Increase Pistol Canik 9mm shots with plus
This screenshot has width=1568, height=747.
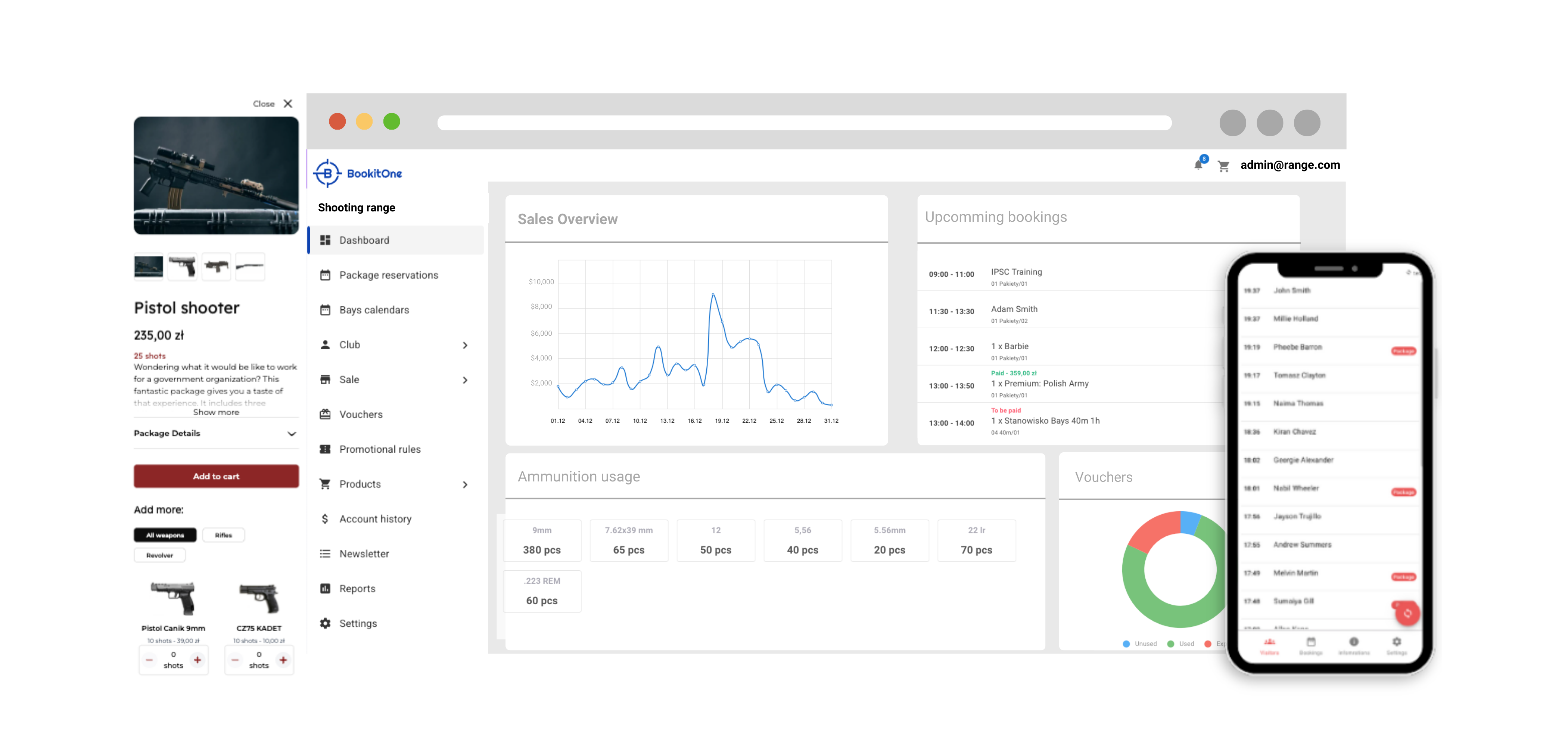tap(197, 660)
